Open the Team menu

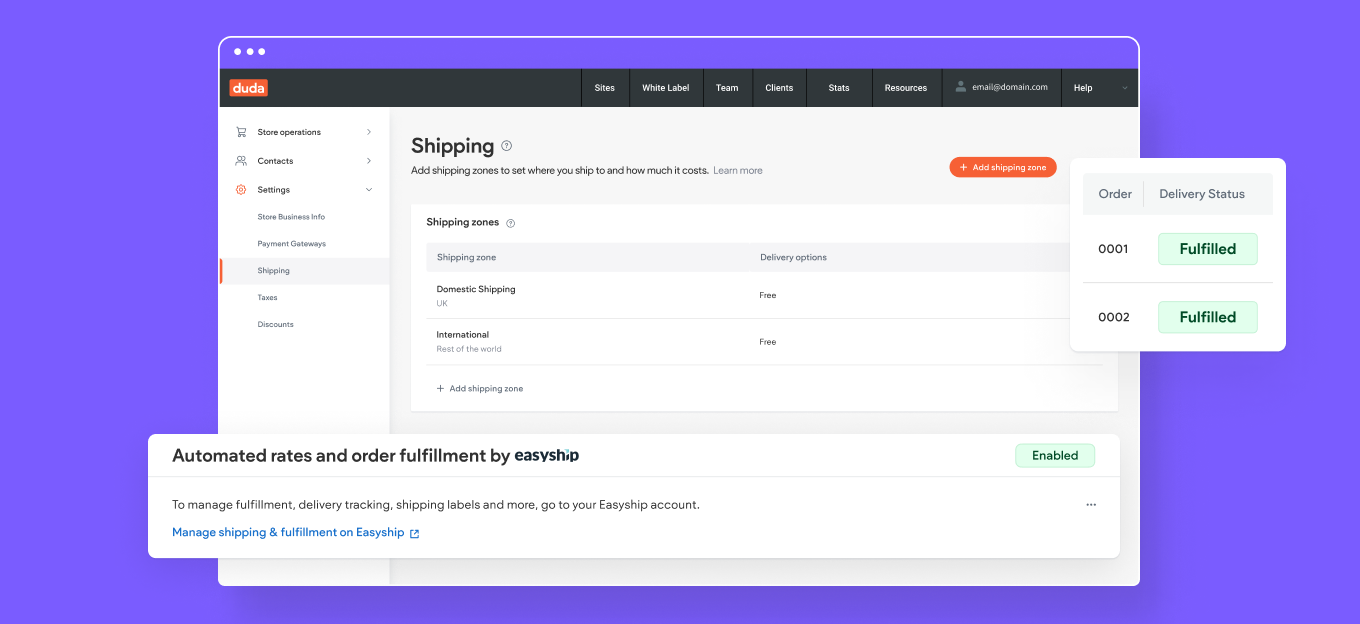click(x=727, y=88)
